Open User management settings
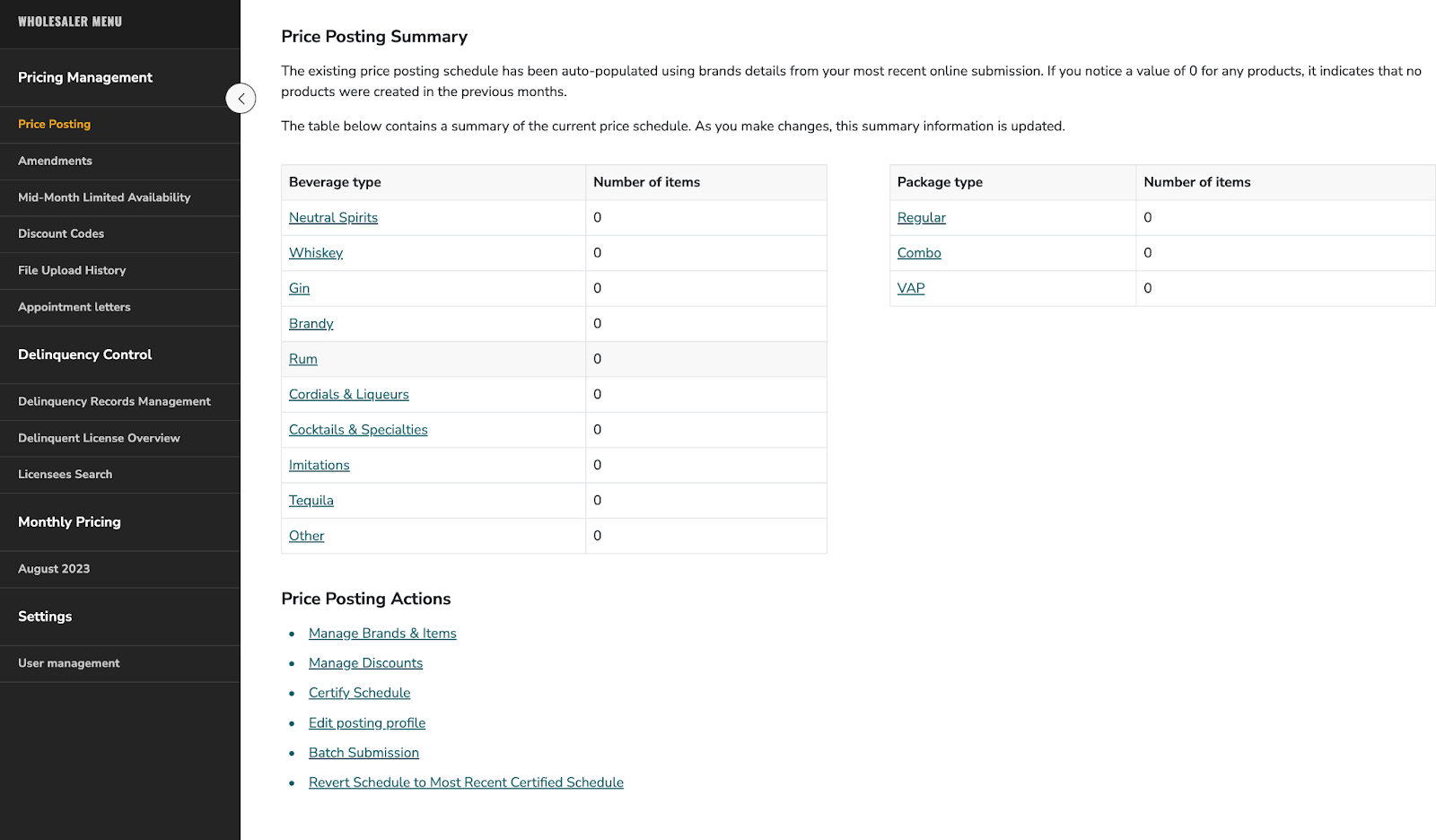The width and height of the screenshot is (1436, 840). coord(68,663)
